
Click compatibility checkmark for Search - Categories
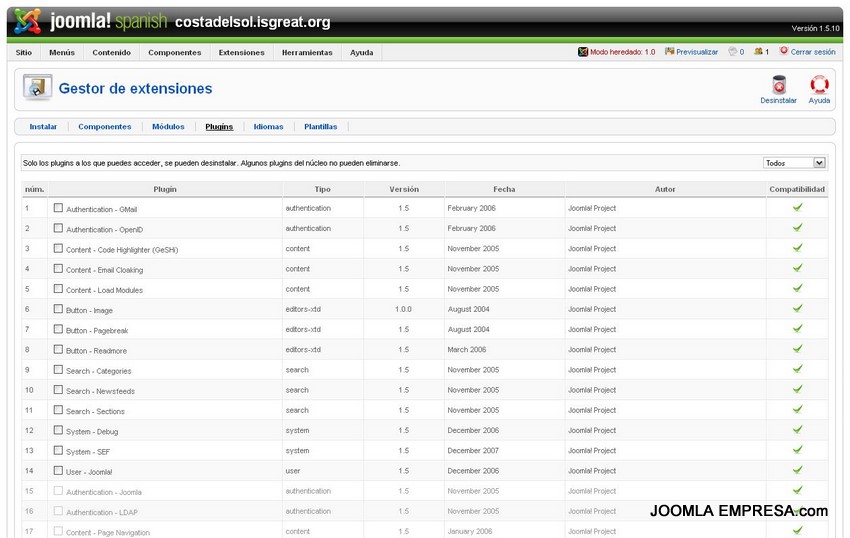797,369
